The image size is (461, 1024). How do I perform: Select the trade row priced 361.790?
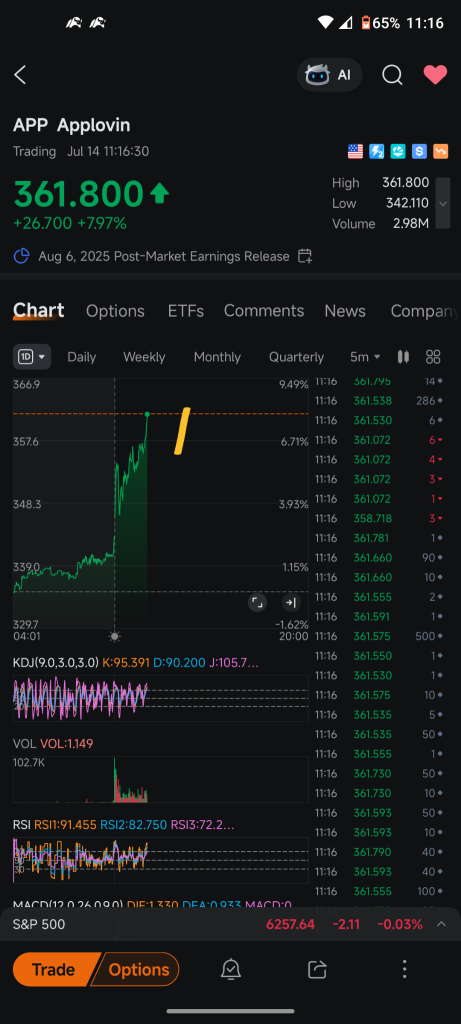click(380, 852)
